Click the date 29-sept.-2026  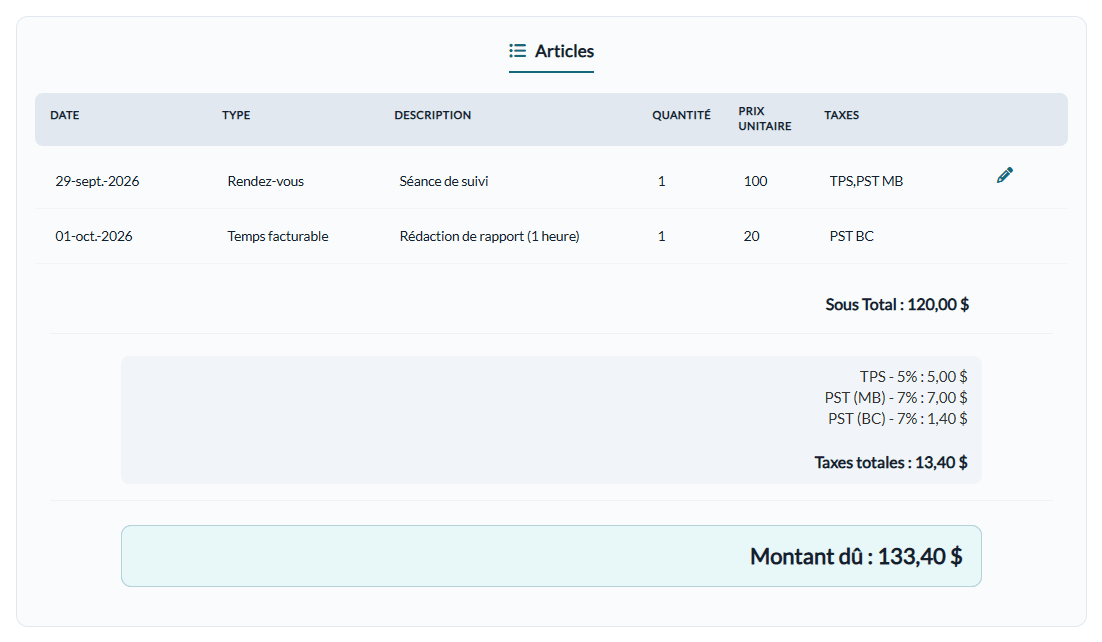point(97,181)
